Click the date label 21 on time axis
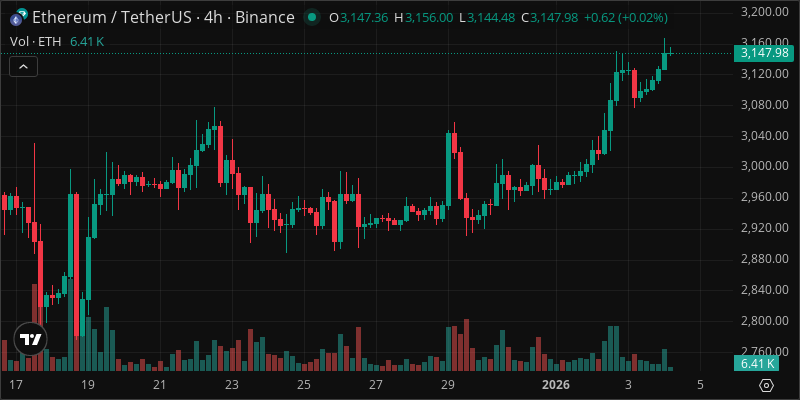800x400 pixels. click(x=160, y=384)
